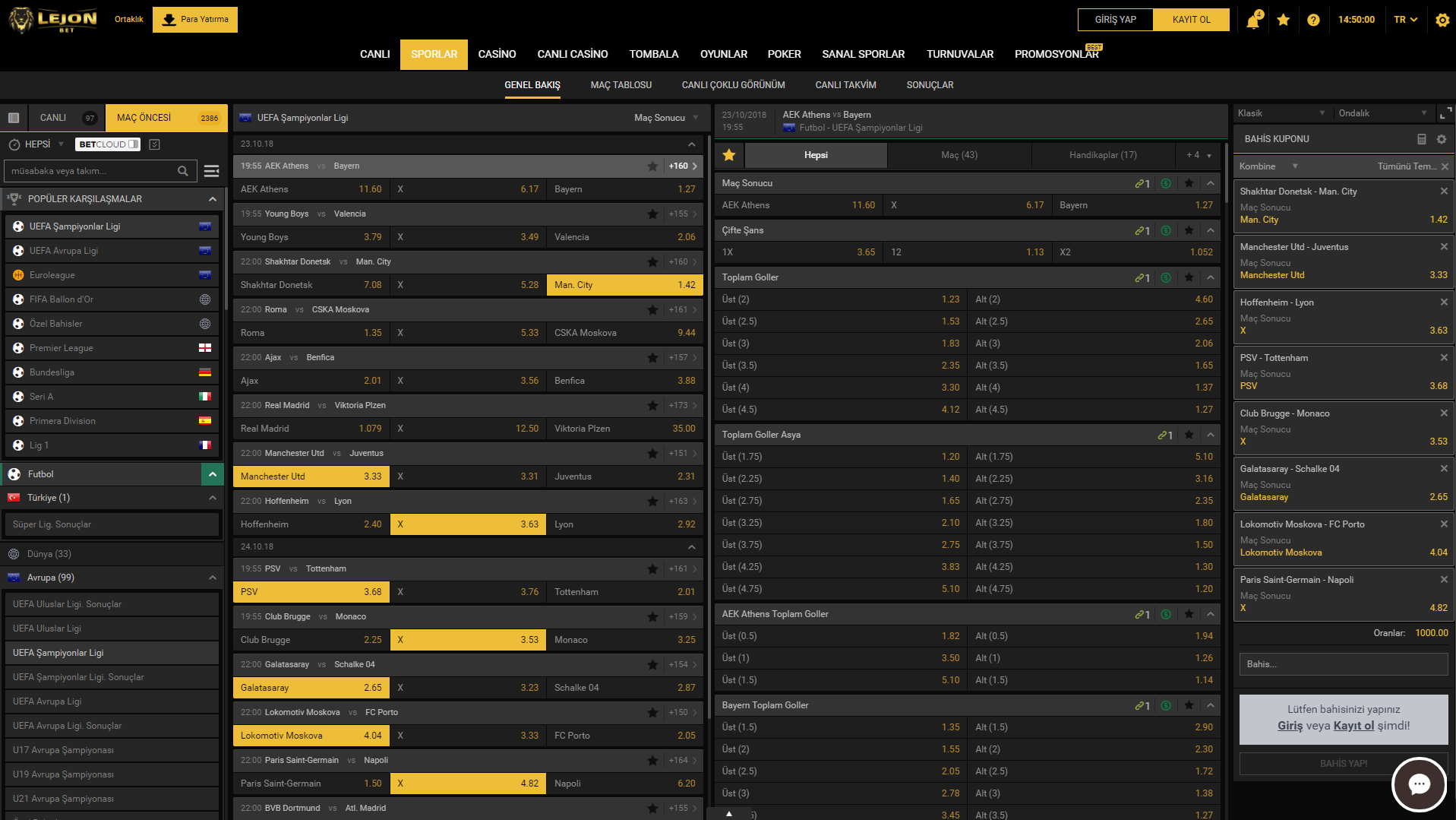Favorite the Roma vs CSKA Moskova match star
This screenshot has height=820, width=1456.
pos(652,310)
